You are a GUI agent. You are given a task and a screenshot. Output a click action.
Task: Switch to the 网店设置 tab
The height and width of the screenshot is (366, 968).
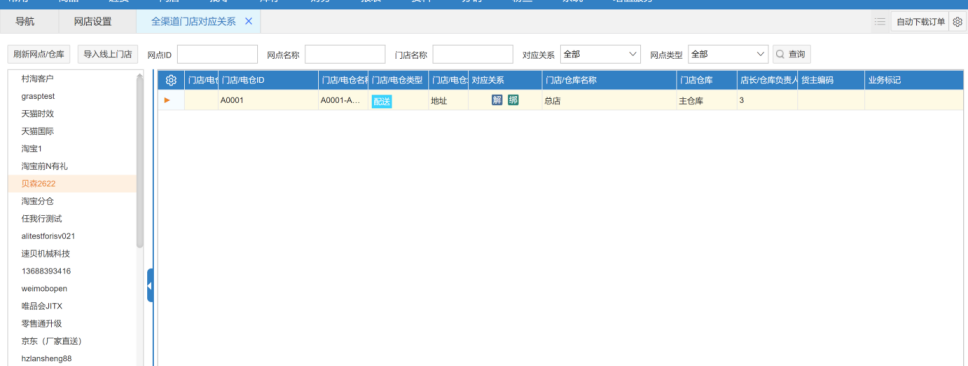(93, 22)
